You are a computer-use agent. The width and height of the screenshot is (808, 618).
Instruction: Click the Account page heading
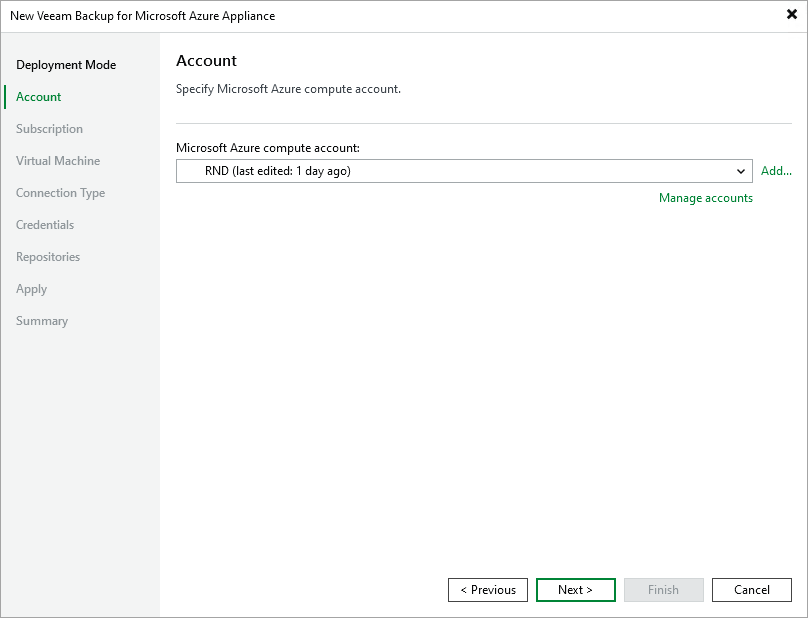pyautogui.click(x=206, y=61)
